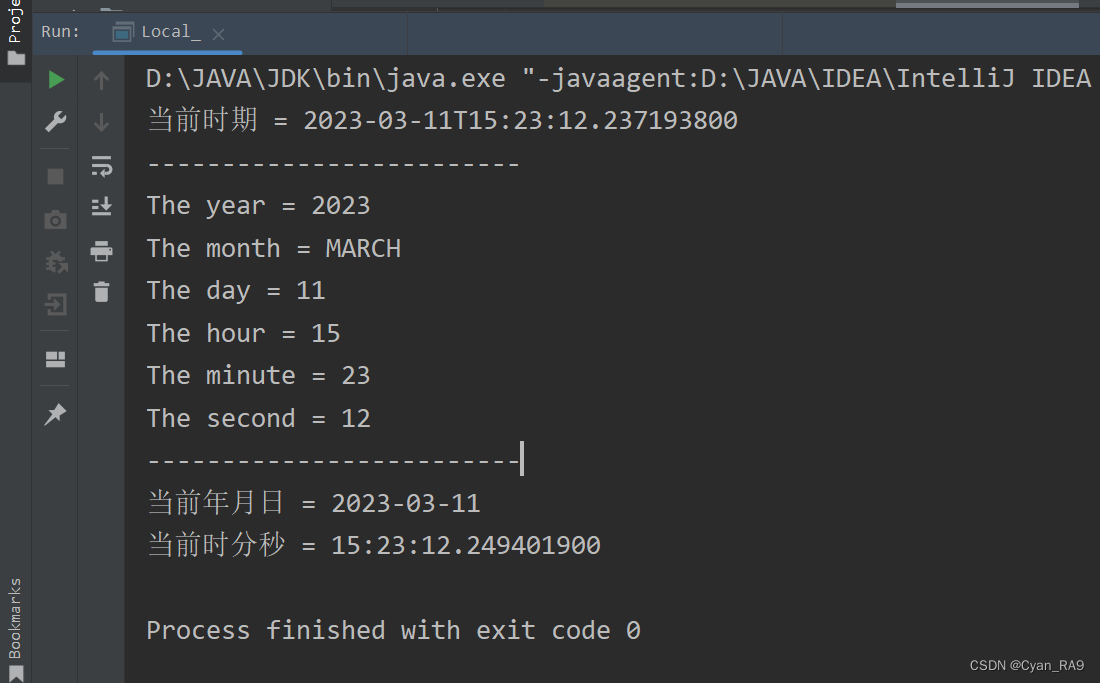This screenshot has width=1100, height=683.
Task: Clear all console output with trash icon
Action: pos(102,292)
